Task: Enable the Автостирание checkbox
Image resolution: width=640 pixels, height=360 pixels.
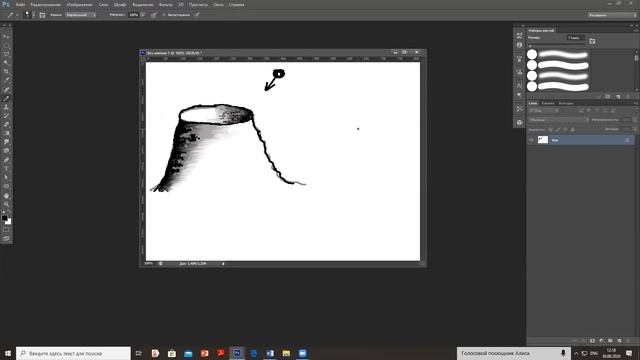Action: coord(164,15)
